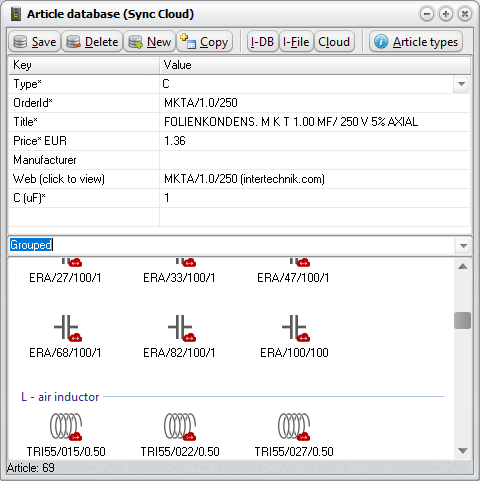
Task: Click the I-File import button
Action: click(296, 42)
